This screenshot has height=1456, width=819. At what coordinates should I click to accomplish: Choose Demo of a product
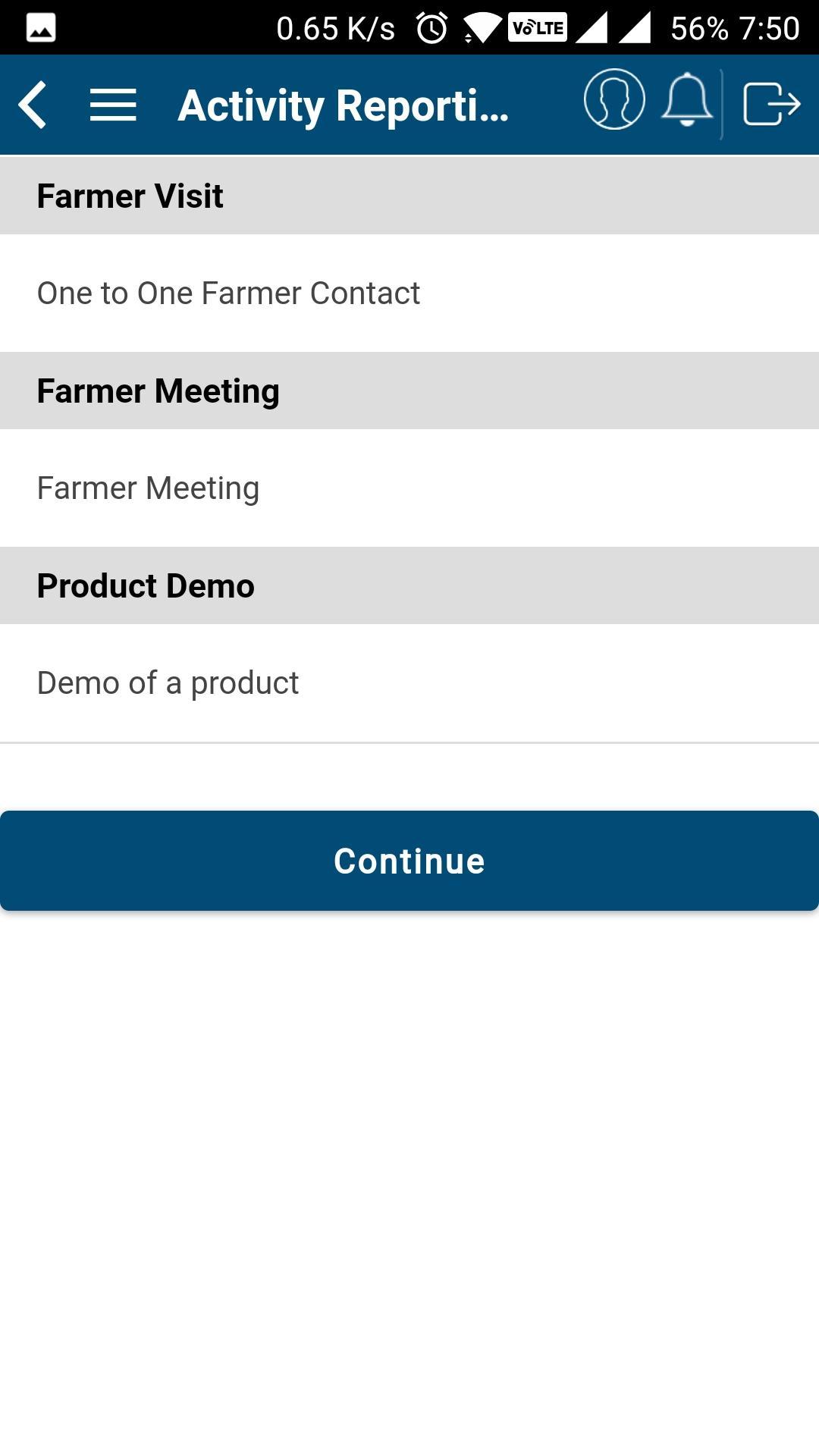(168, 683)
